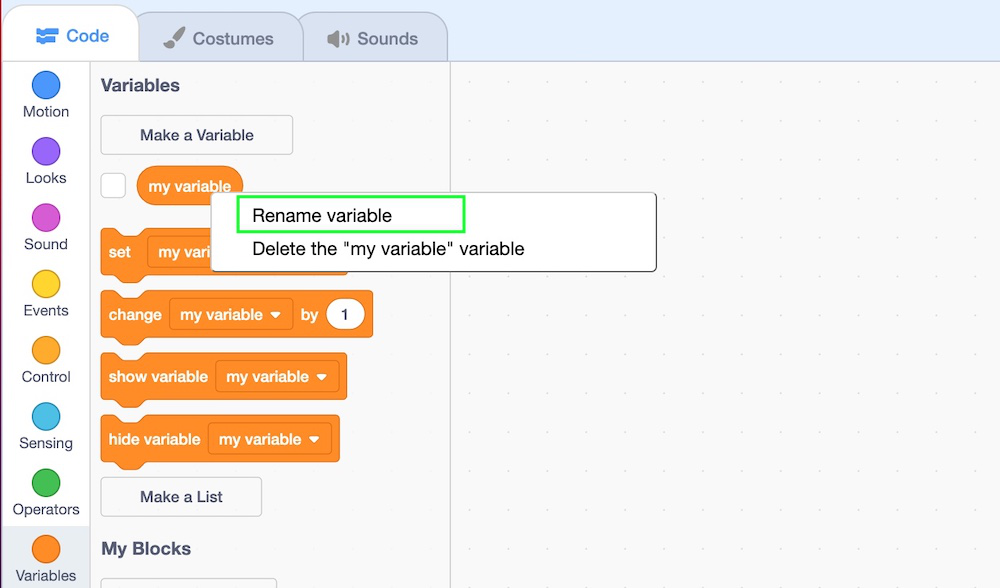1000x588 pixels.
Task: Switch to the Costumes tab
Action: (x=218, y=39)
